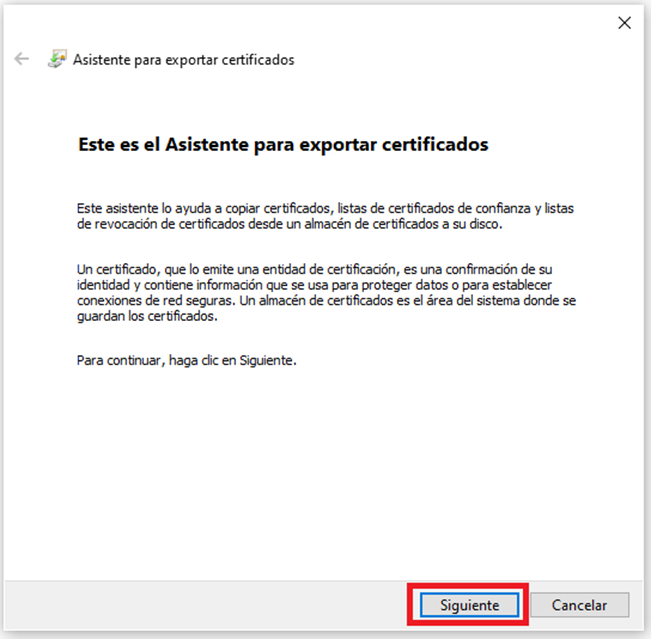Select the title text 'Asistente para exportar certificados'

[184, 60]
